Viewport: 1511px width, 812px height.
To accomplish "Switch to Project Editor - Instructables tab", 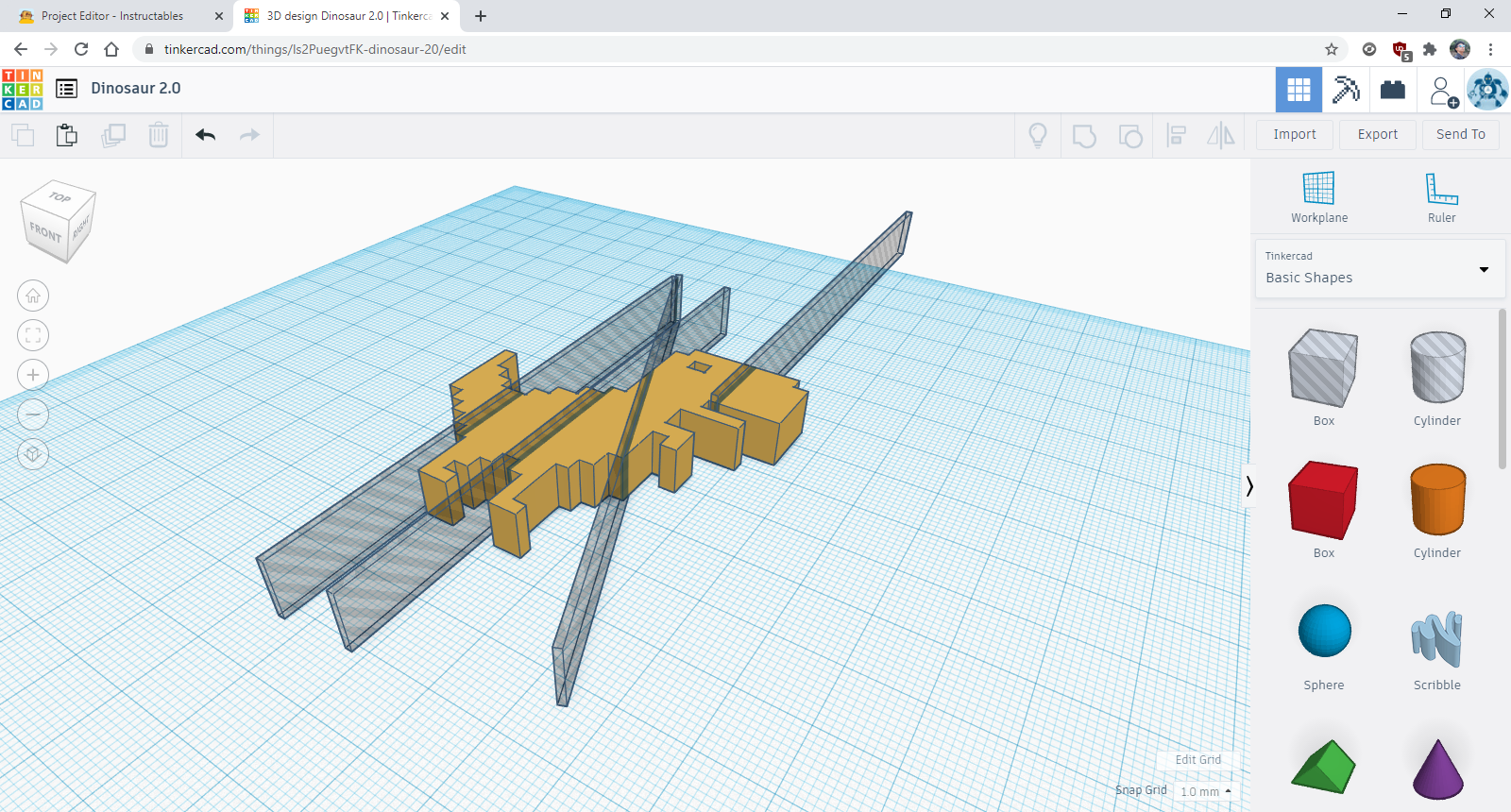I will tap(112, 16).
